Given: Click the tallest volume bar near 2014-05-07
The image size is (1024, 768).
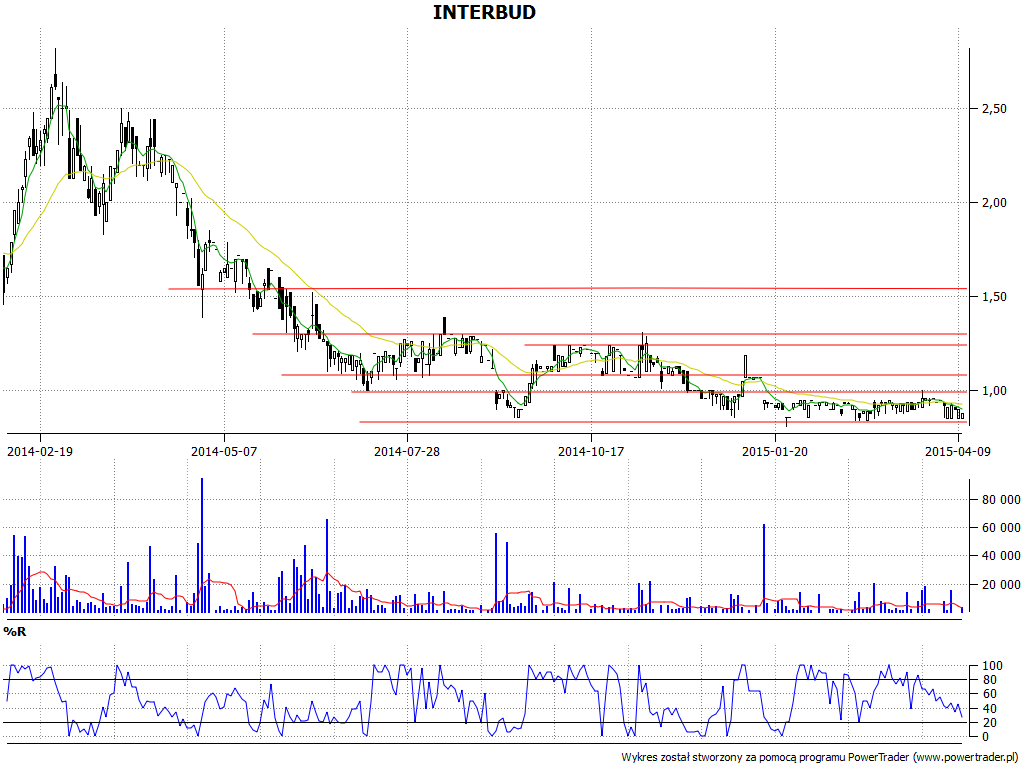Looking at the screenshot, I should pyautogui.click(x=202, y=545).
